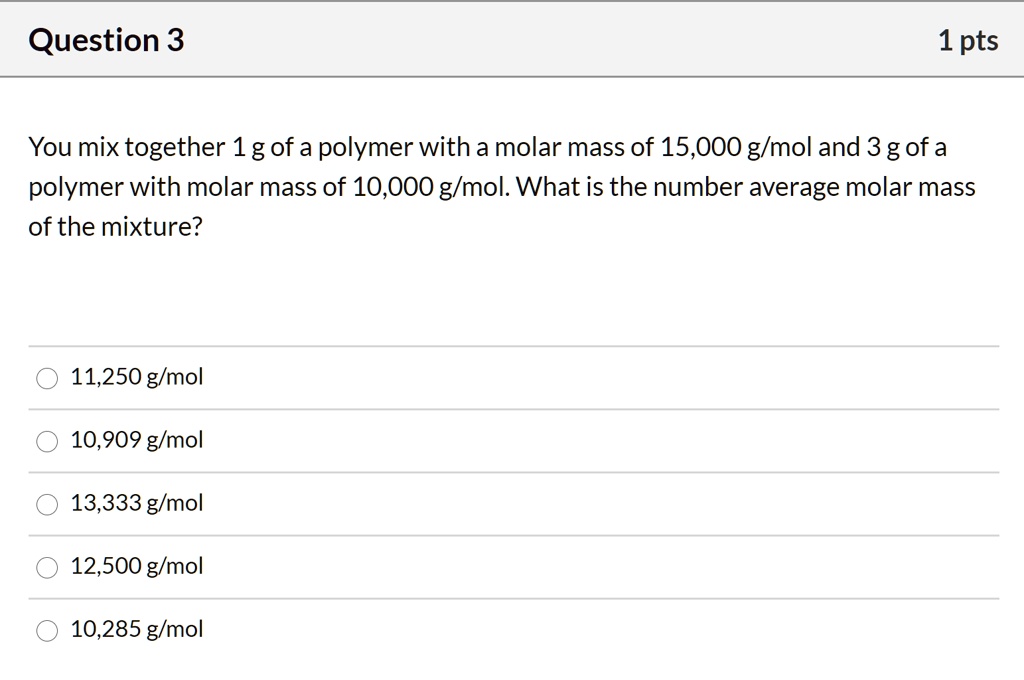Click the last answer row
Image resolution: width=1024 pixels, height=680 pixels.
(500, 629)
